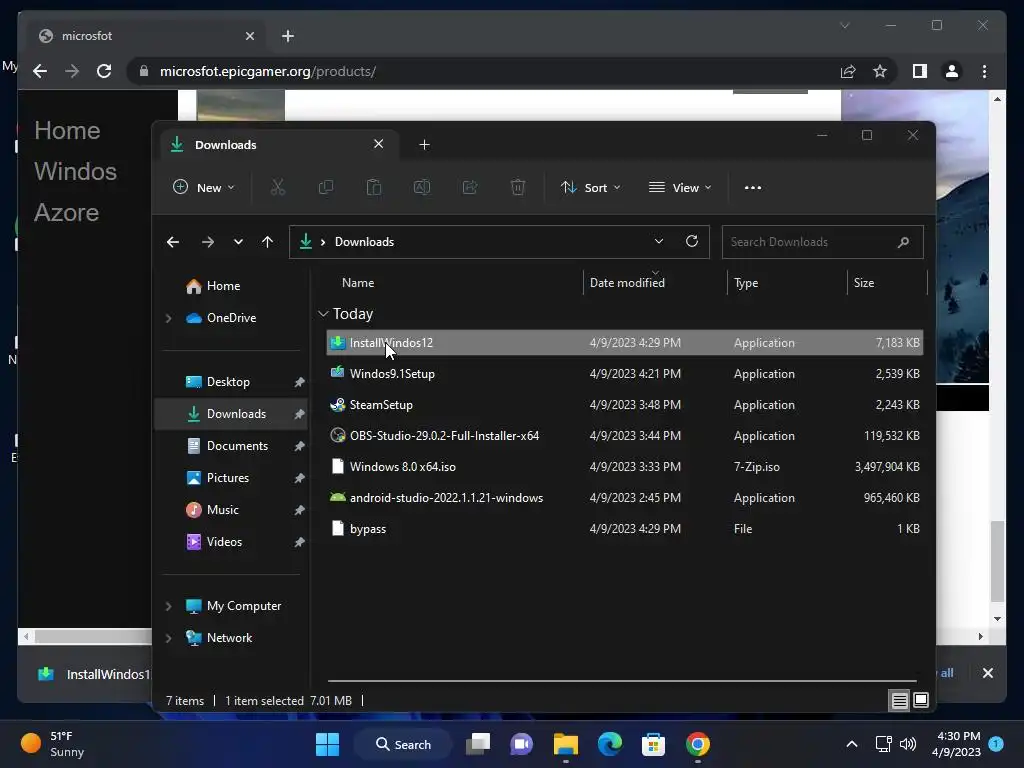Switch to details view icon in status bar

click(x=899, y=701)
